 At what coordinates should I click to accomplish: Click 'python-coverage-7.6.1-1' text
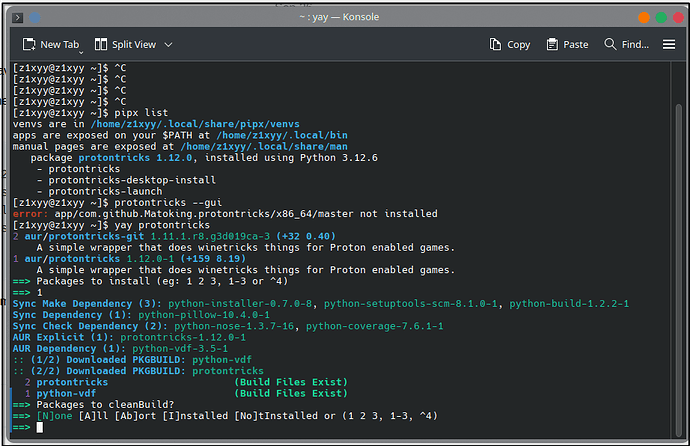(374, 326)
